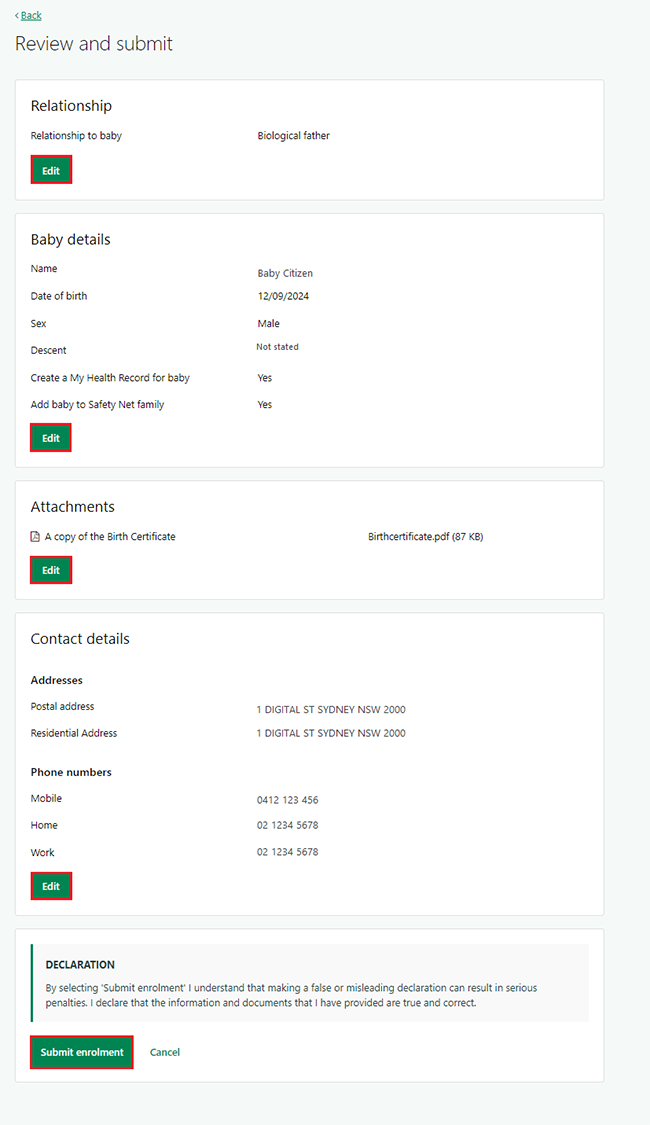
Task: Edit the Contact details section
Action: point(51,886)
